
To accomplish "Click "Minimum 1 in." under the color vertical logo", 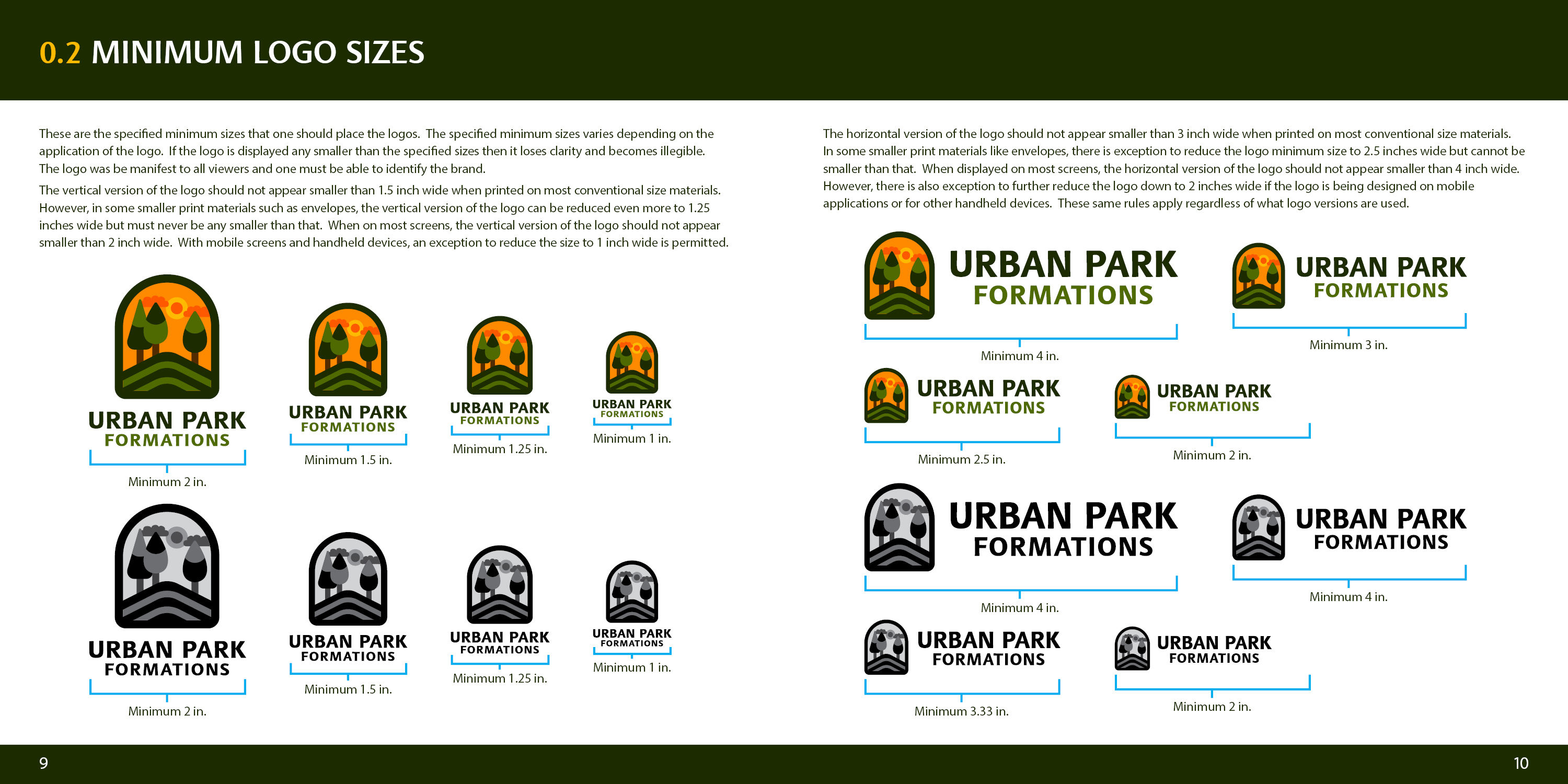I will click(x=632, y=439).
